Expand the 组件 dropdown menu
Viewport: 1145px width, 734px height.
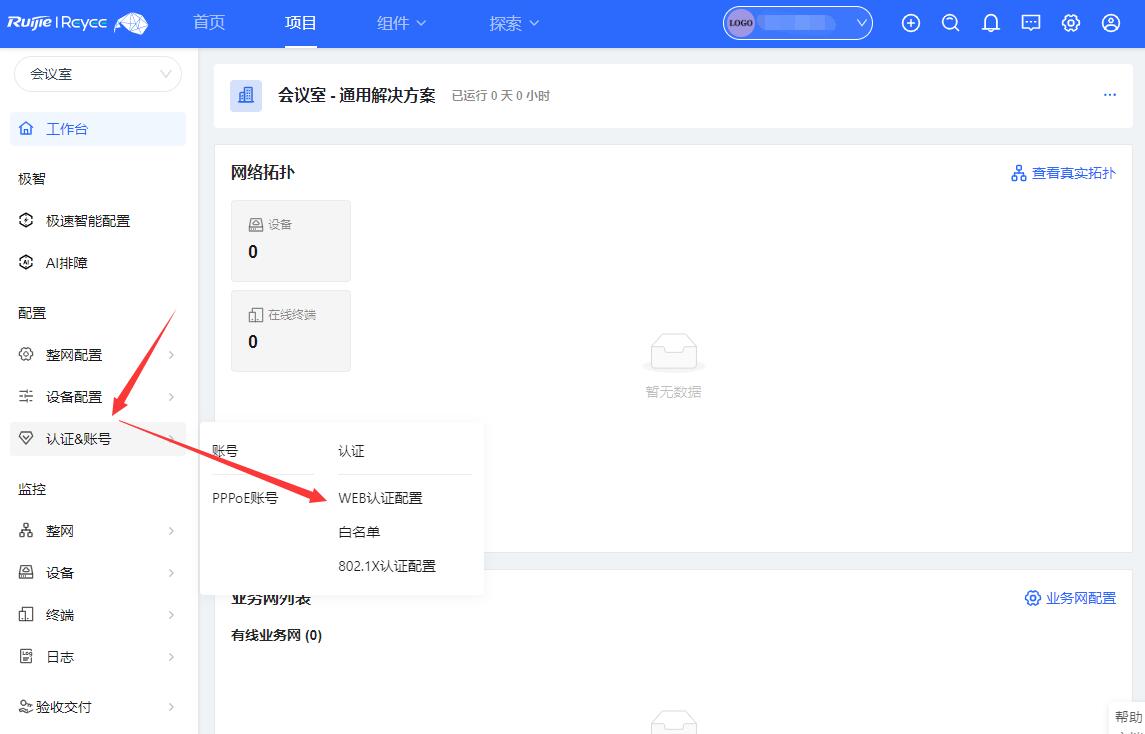click(401, 23)
